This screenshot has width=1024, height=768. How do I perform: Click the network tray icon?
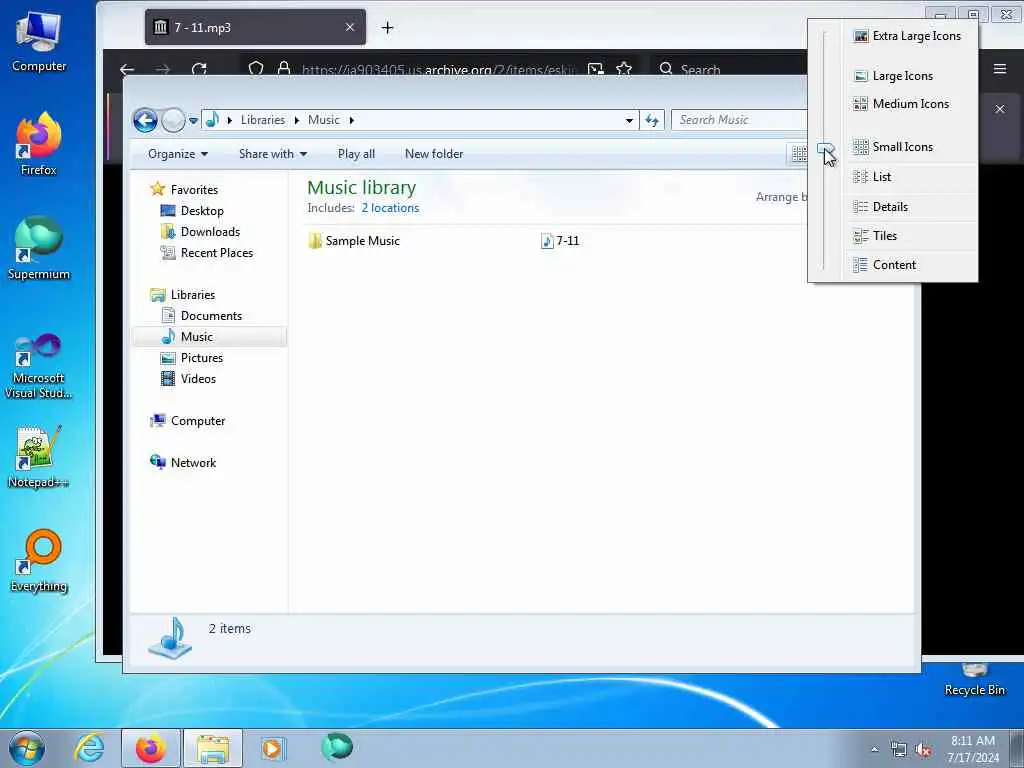pyautogui.click(x=899, y=750)
